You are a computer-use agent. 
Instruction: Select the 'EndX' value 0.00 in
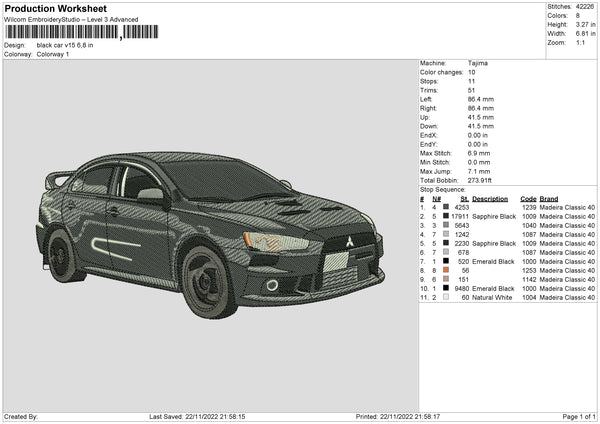[x=478, y=135]
